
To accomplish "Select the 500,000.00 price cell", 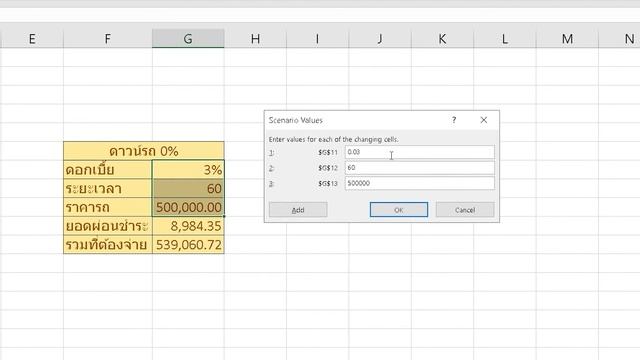I will [188, 207].
